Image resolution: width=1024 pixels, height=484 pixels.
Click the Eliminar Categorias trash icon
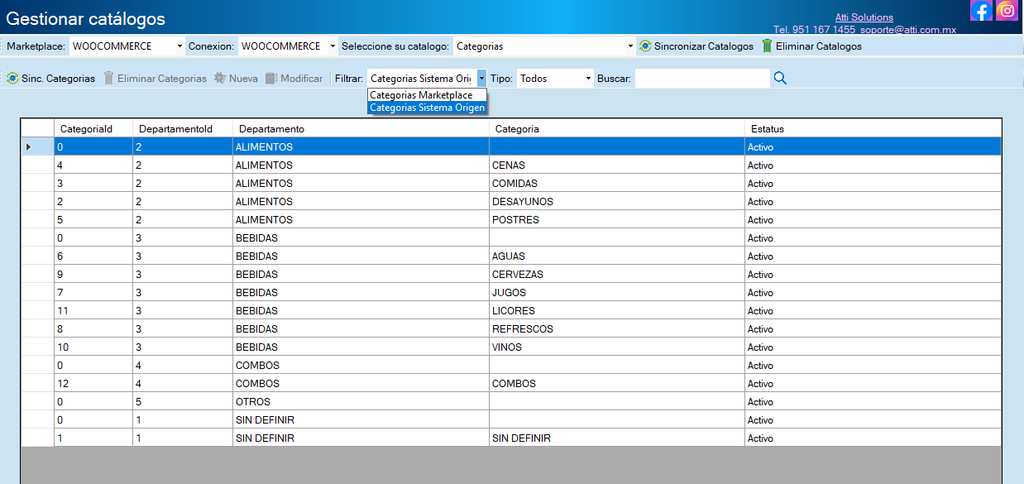(109, 78)
